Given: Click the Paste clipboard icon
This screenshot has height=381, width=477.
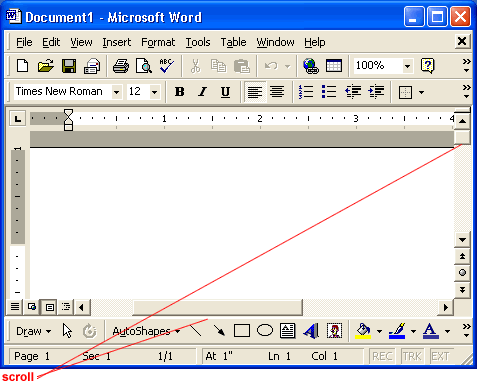Looking at the screenshot, I should pos(242,66).
